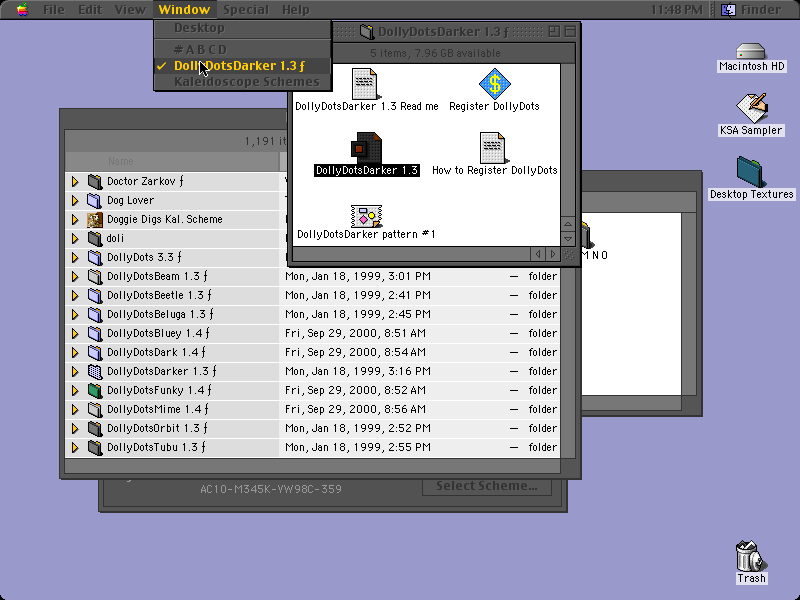Select the DollyDots 3.3 ƒ folder icon
The width and height of the screenshot is (800, 600).
(x=95, y=257)
